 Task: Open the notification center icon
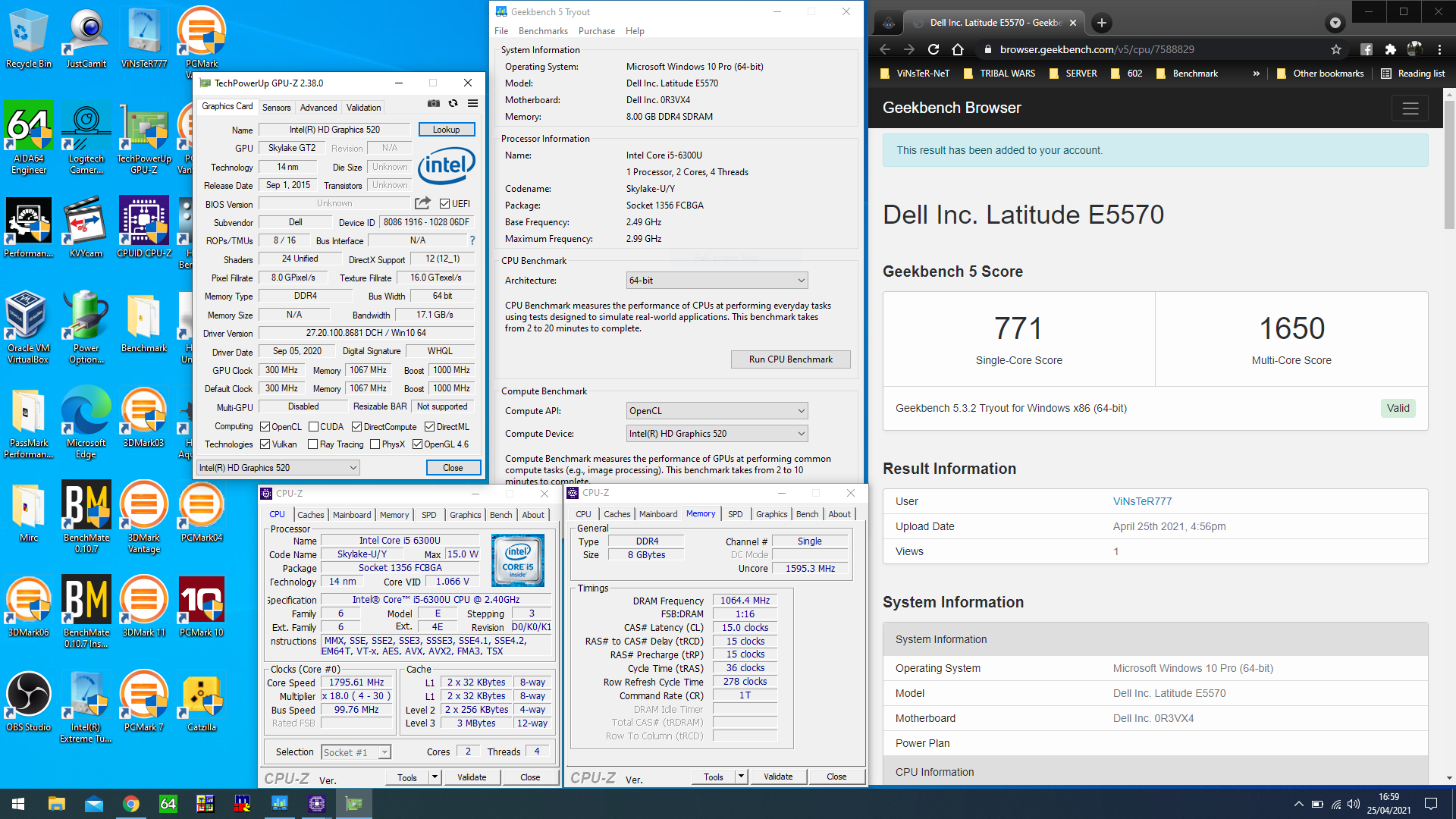(1431, 804)
